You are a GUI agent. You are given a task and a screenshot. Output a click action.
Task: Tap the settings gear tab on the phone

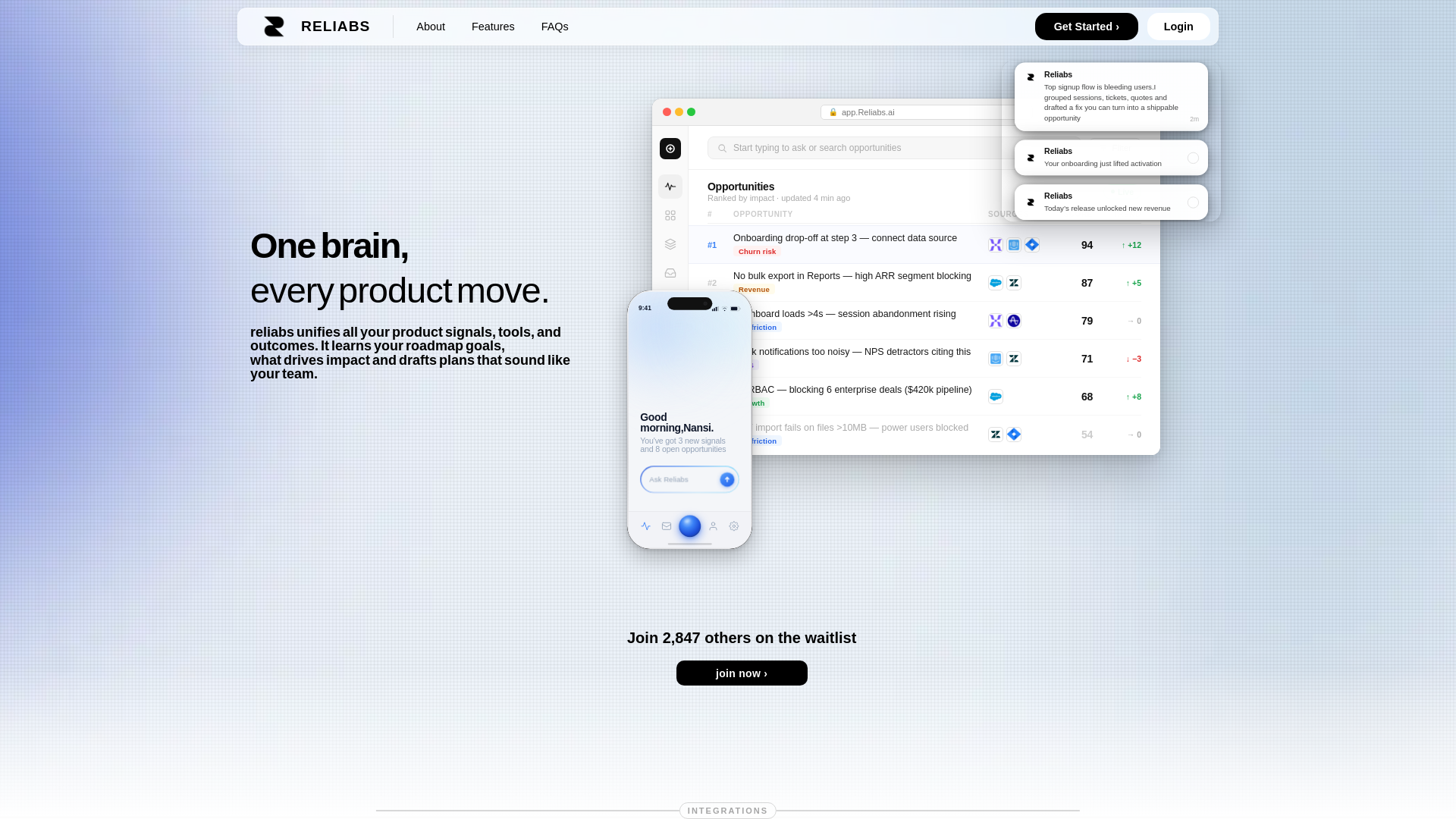point(734,526)
